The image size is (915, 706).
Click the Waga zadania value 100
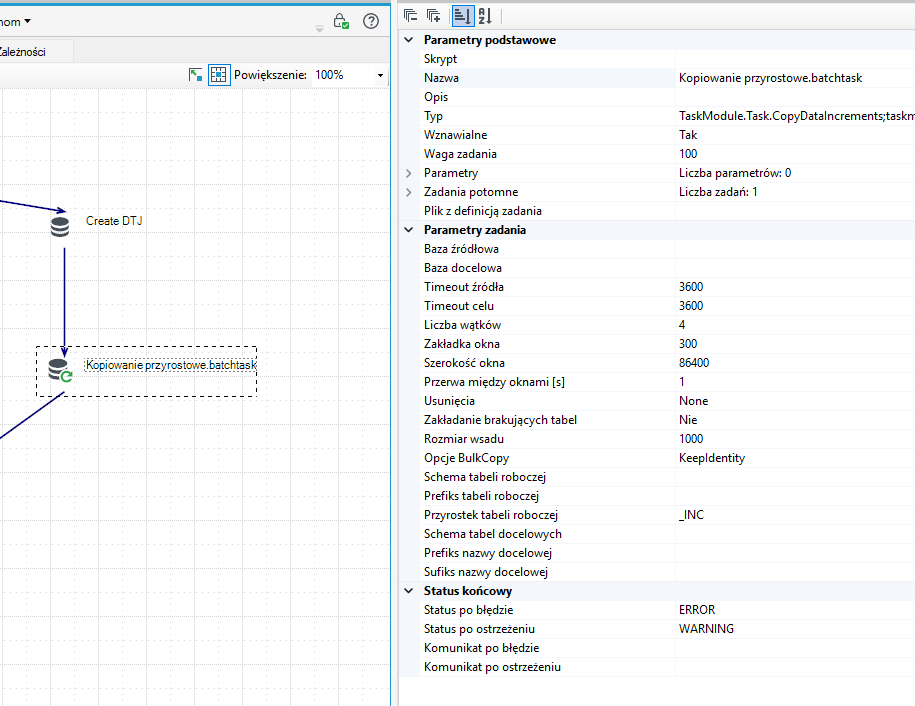click(688, 154)
